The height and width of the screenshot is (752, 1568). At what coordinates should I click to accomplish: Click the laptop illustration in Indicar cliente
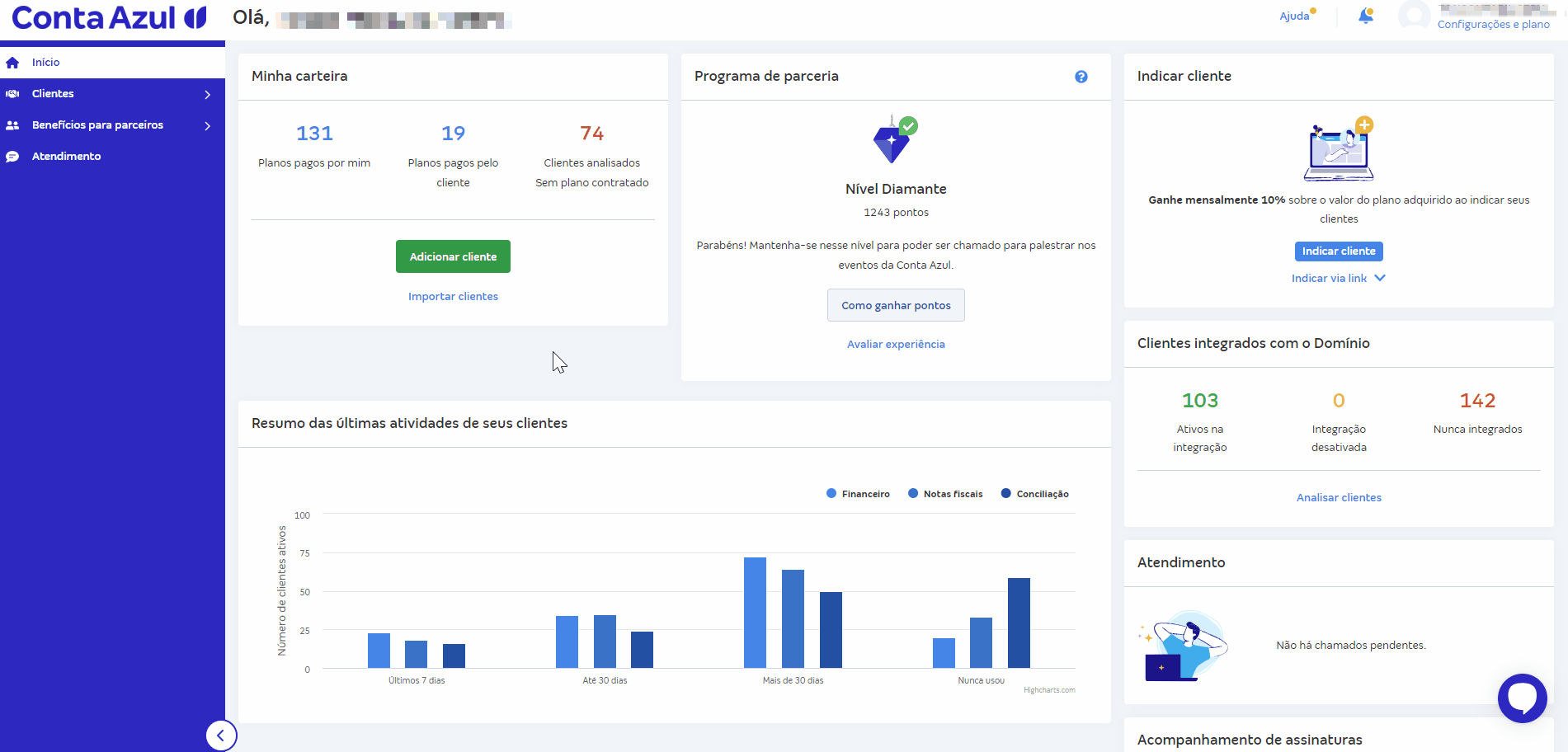click(1339, 148)
